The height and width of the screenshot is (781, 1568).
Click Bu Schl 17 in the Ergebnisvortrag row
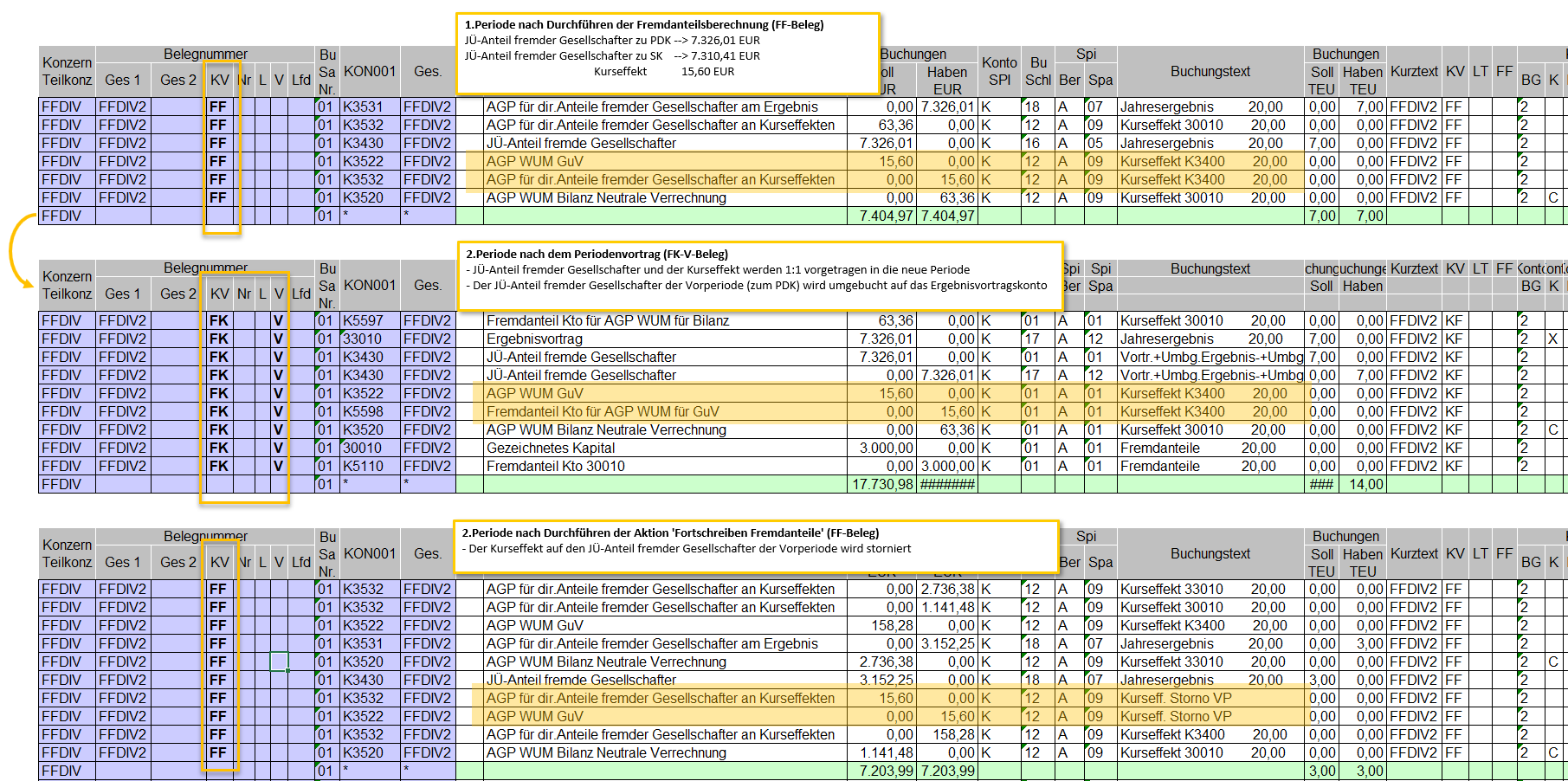[x=1037, y=339]
